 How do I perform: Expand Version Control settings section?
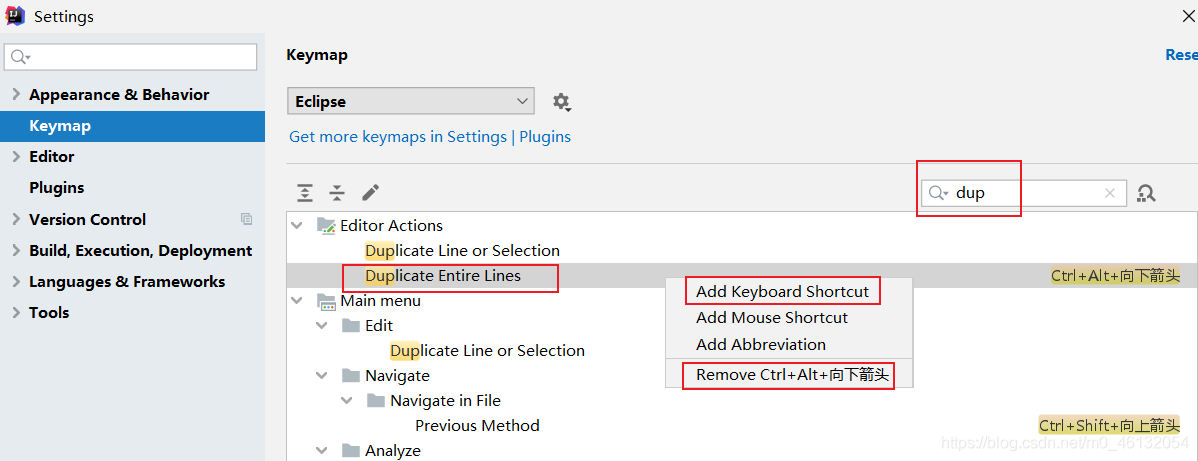click(17, 219)
